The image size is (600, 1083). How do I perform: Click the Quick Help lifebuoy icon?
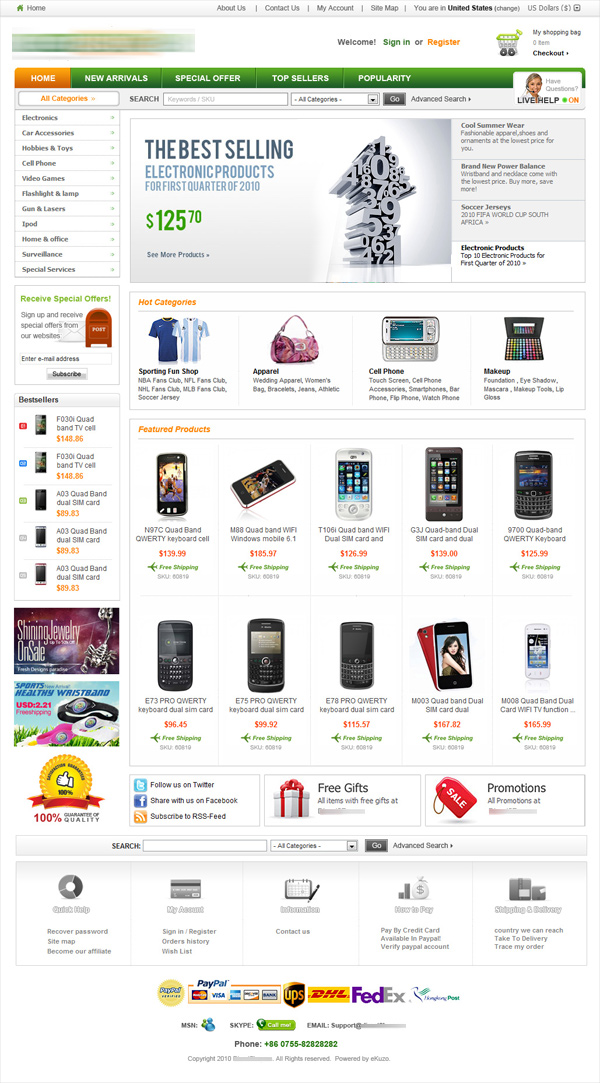click(70, 887)
